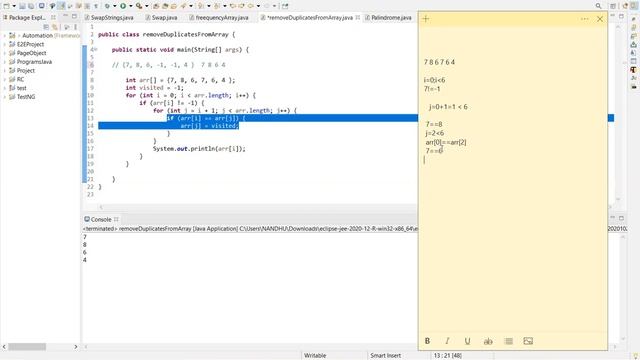The width and height of the screenshot is (640, 360).
Task: Open the Run button dropdown arrow
Action: [131, 6]
